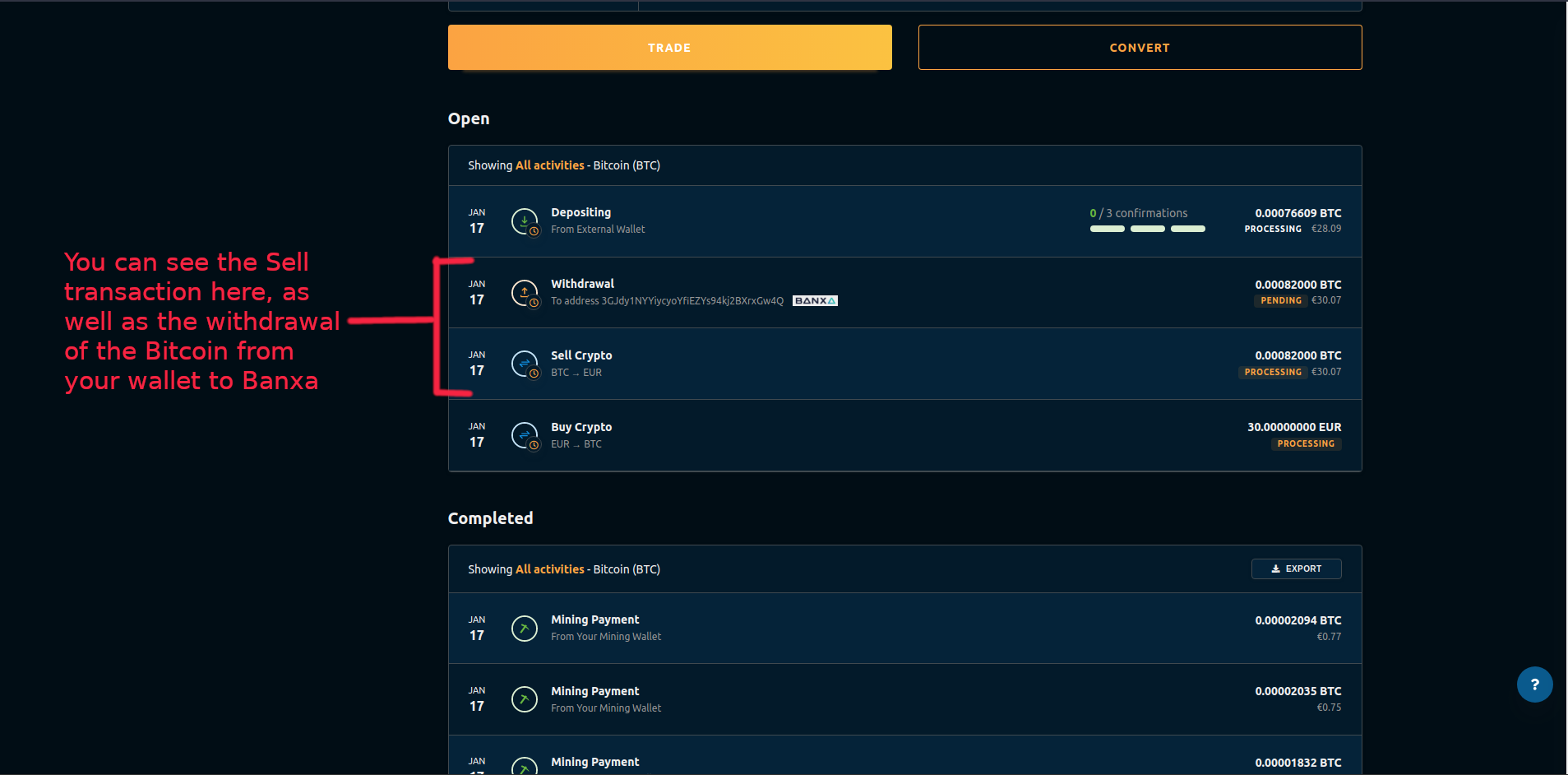Open the All activities filter in Open section
The image size is (1568, 775).
pyautogui.click(x=550, y=165)
